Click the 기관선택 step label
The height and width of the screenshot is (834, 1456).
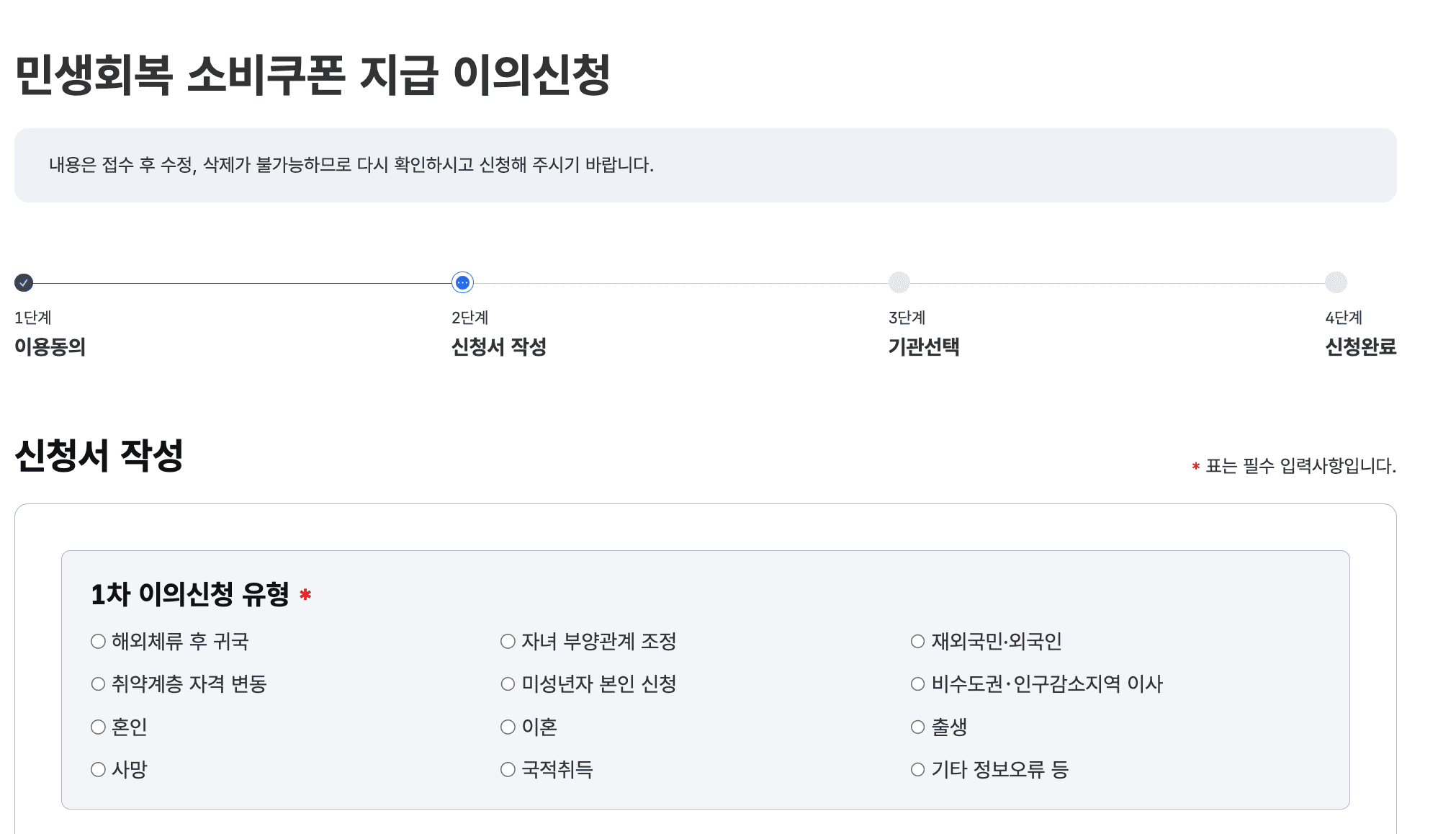tap(924, 347)
